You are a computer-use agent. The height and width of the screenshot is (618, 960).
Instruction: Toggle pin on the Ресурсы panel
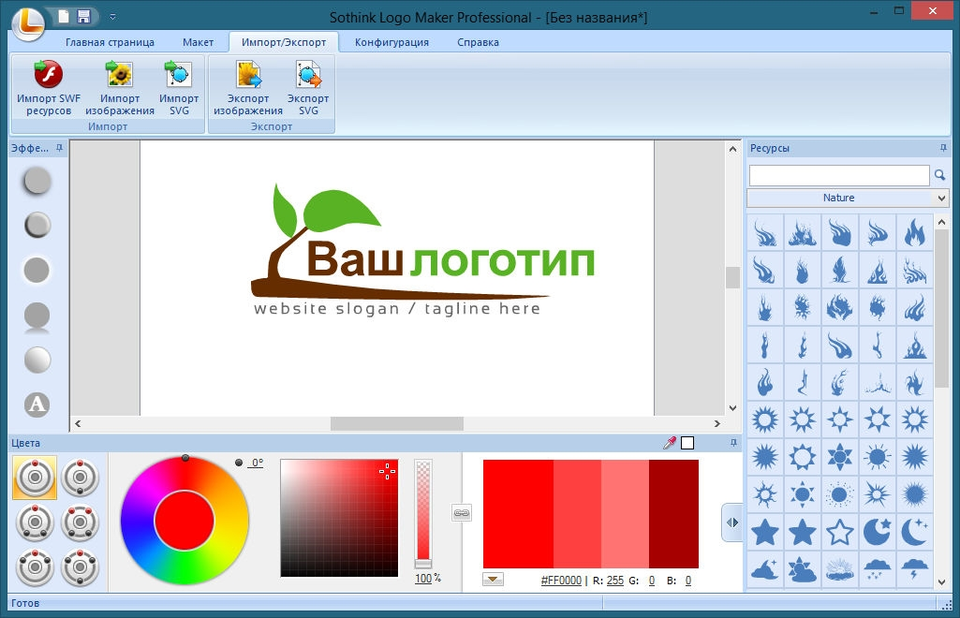(943, 148)
